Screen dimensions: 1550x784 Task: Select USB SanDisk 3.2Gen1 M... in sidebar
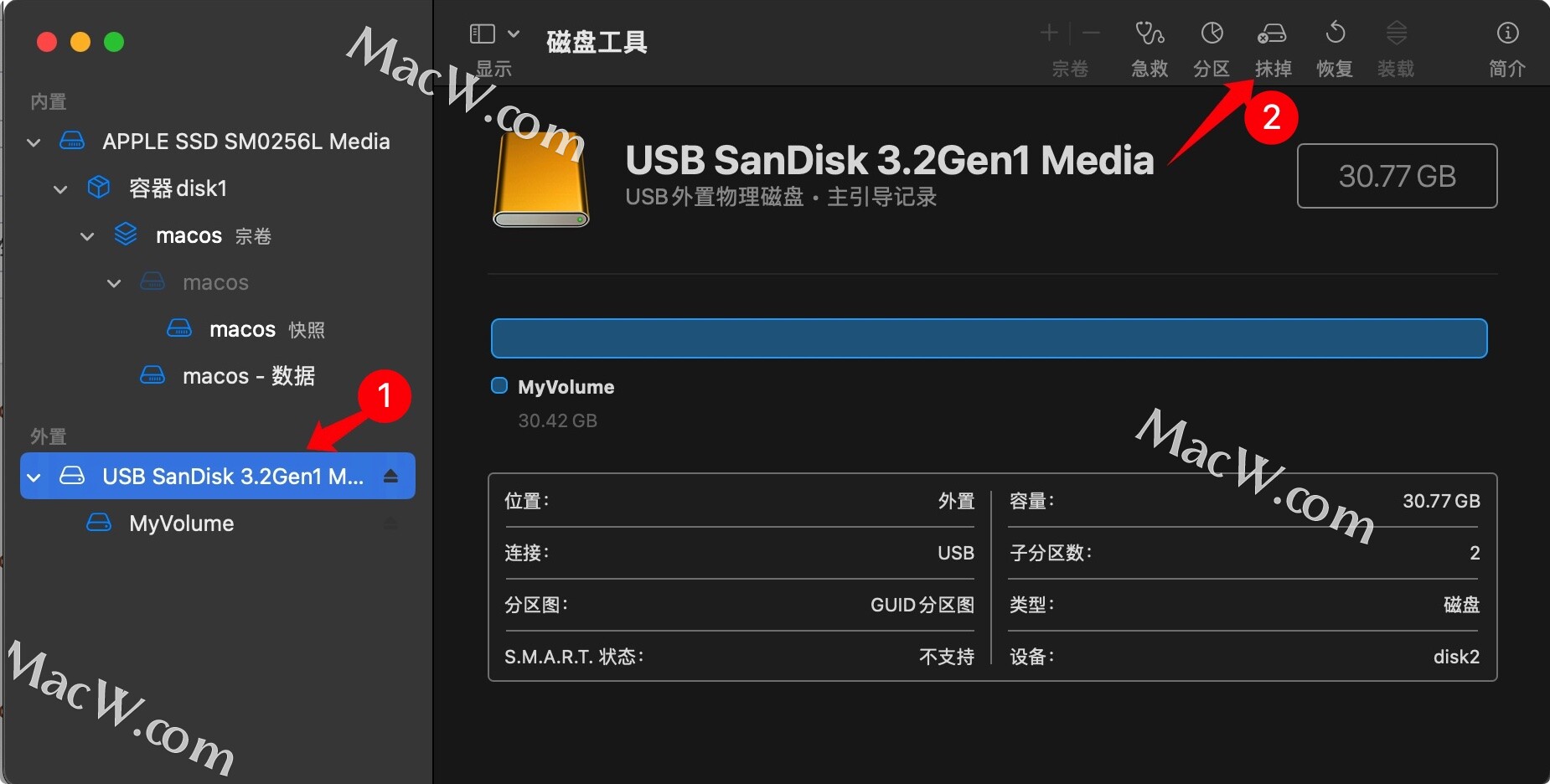coord(218,476)
